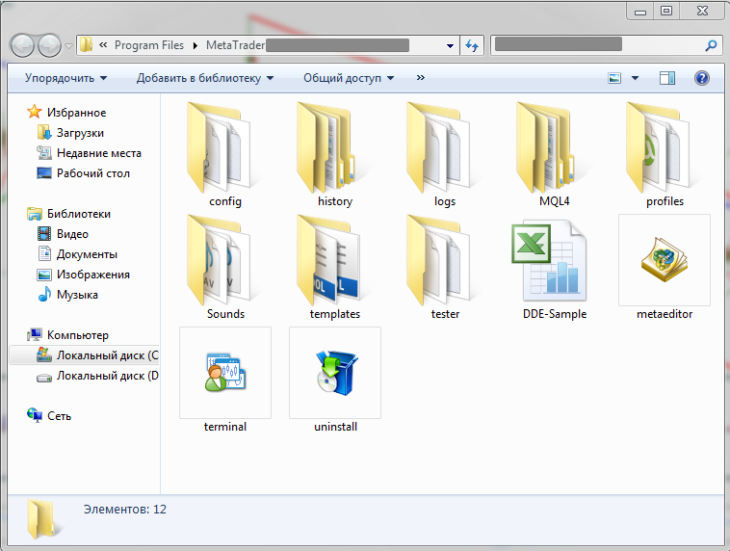The width and height of the screenshot is (730, 551).
Task: Open the profiles folder
Action: coord(664,154)
